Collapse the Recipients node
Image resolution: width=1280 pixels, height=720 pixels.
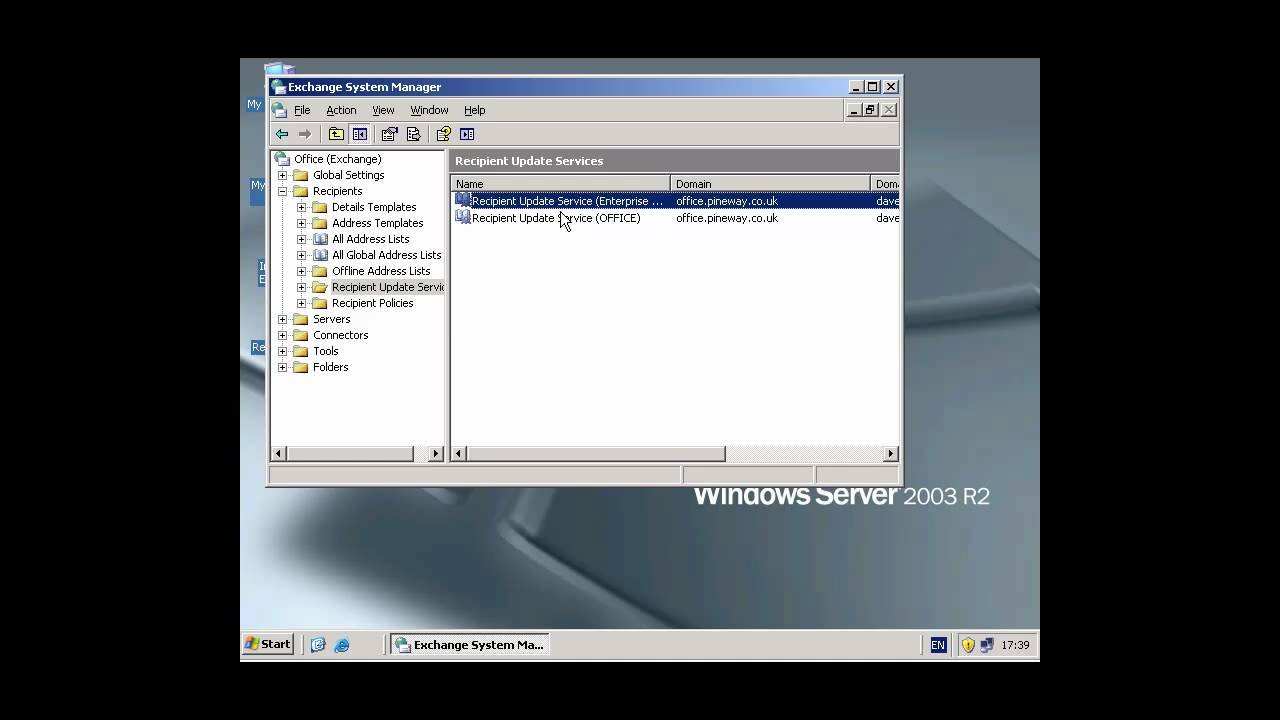(282, 191)
